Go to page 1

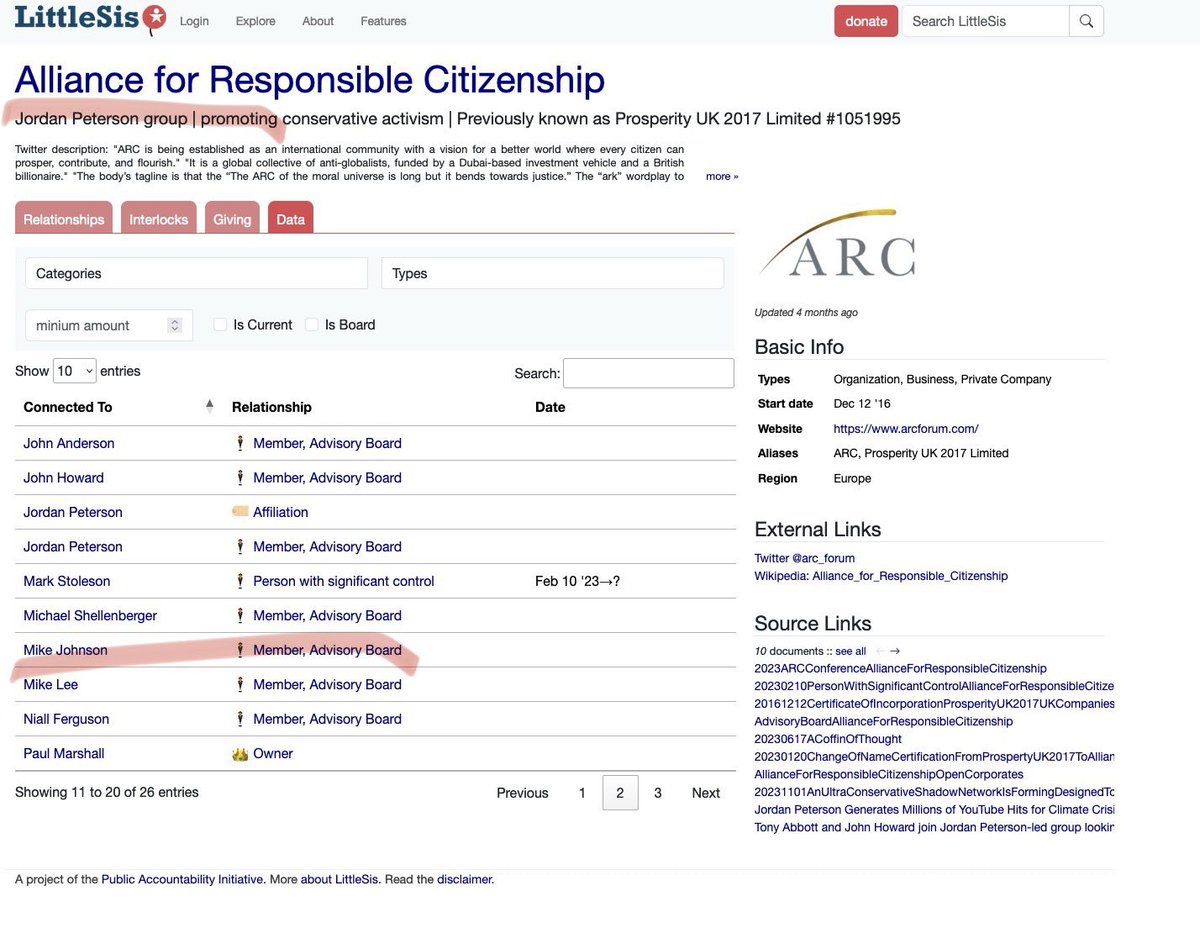(582, 793)
